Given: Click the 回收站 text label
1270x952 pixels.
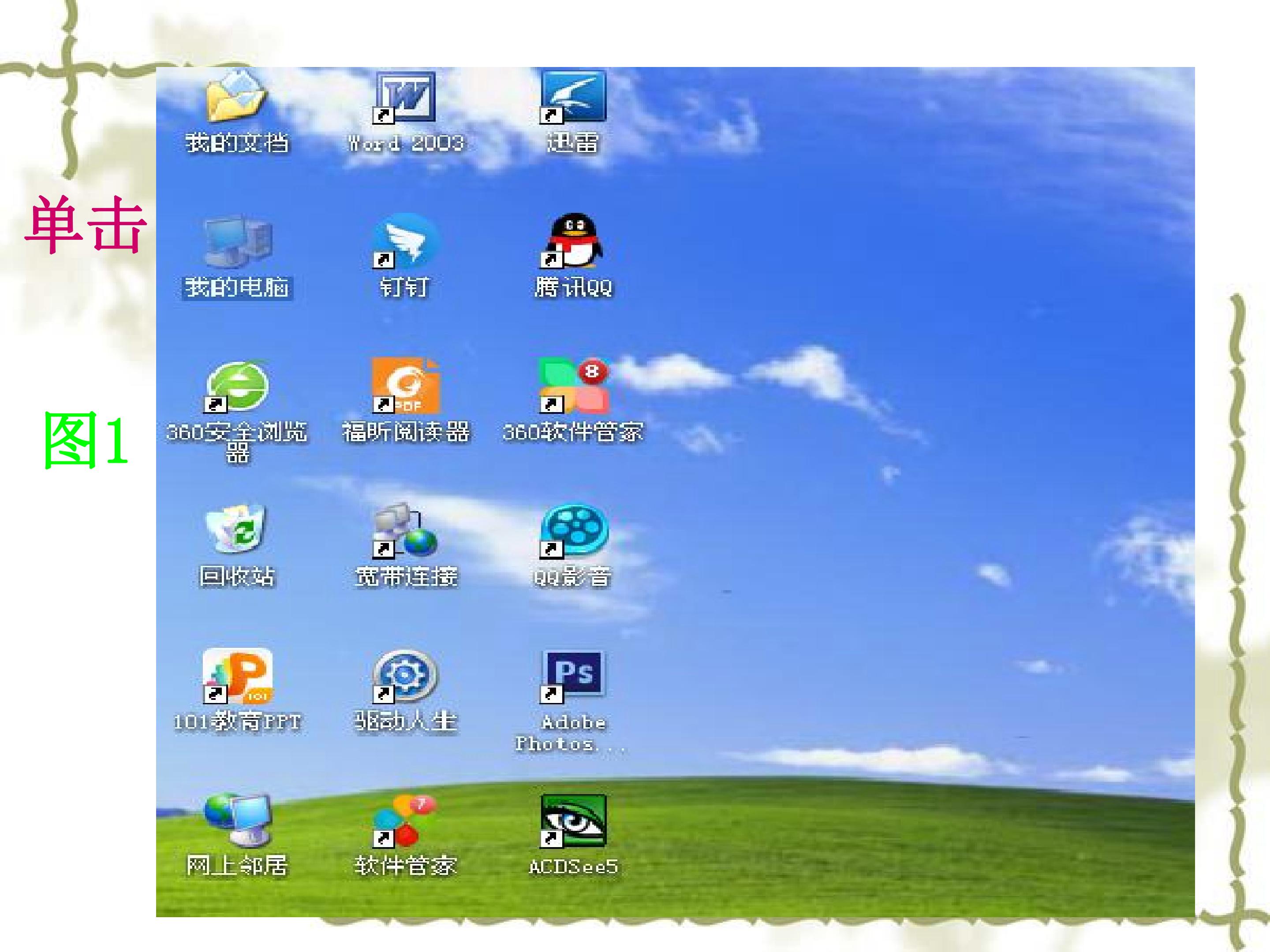Looking at the screenshot, I should 237,576.
